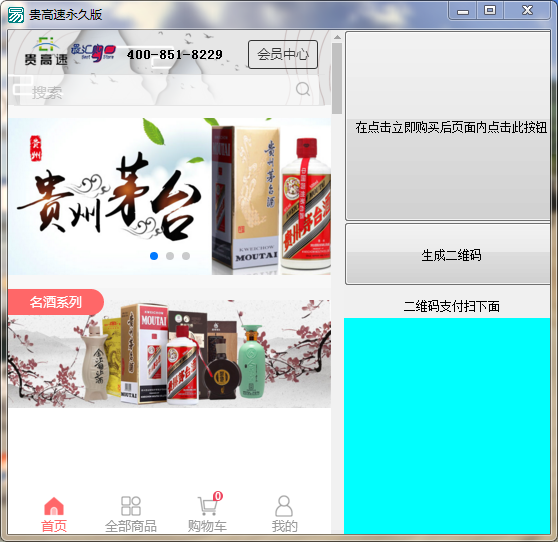Open the 贵州茅台 banner image
The image size is (558, 542).
(170, 196)
